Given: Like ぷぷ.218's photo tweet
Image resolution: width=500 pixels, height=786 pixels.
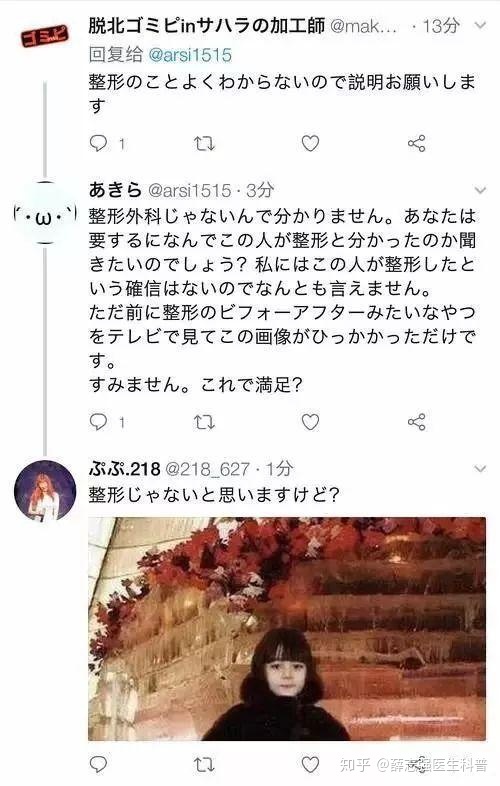Looking at the screenshot, I should 310,764.
